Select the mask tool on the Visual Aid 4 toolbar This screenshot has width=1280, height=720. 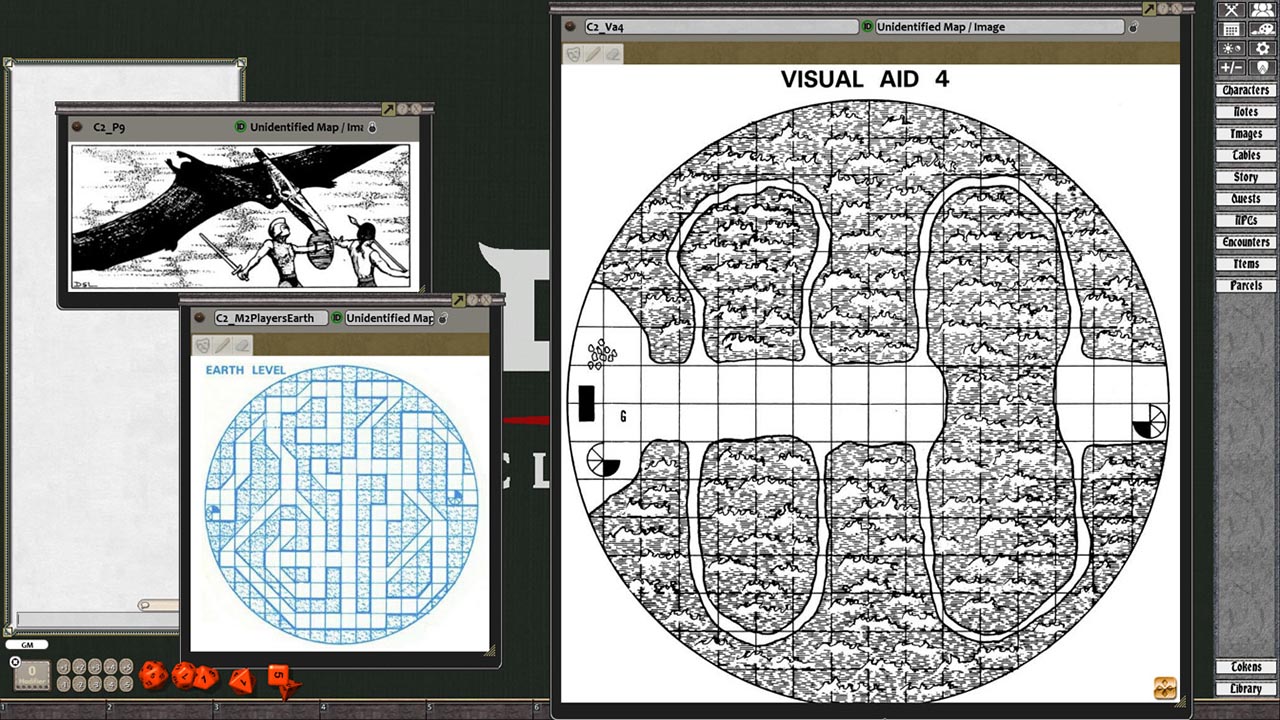tap(571, 54)
